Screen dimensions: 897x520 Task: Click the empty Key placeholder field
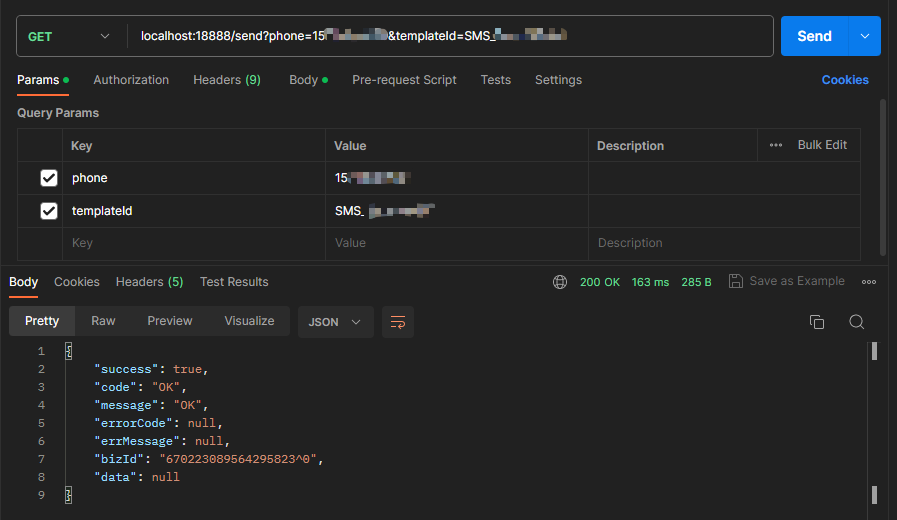click(194, 243)
